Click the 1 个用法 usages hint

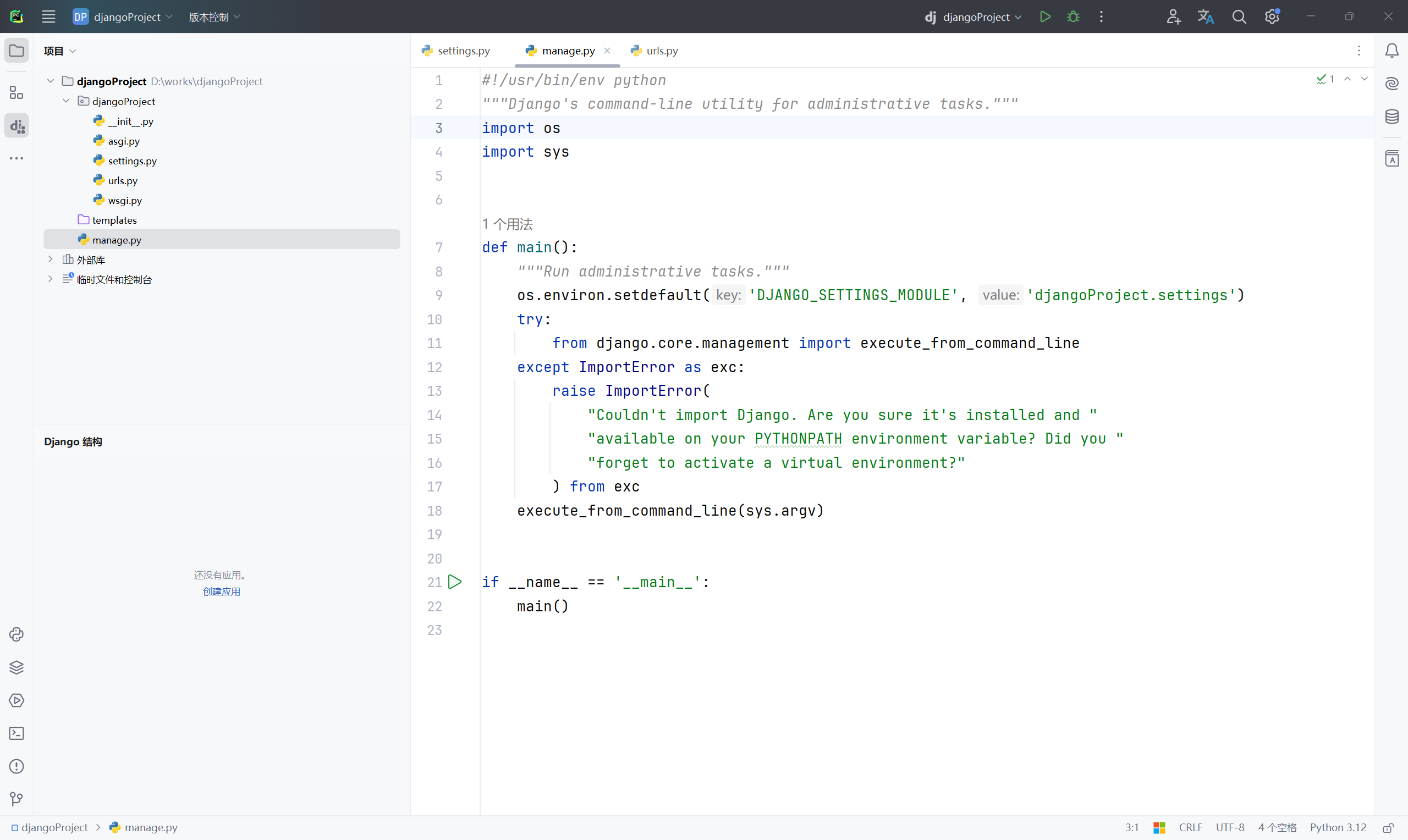pyautogui.click(x=507, y=224)
